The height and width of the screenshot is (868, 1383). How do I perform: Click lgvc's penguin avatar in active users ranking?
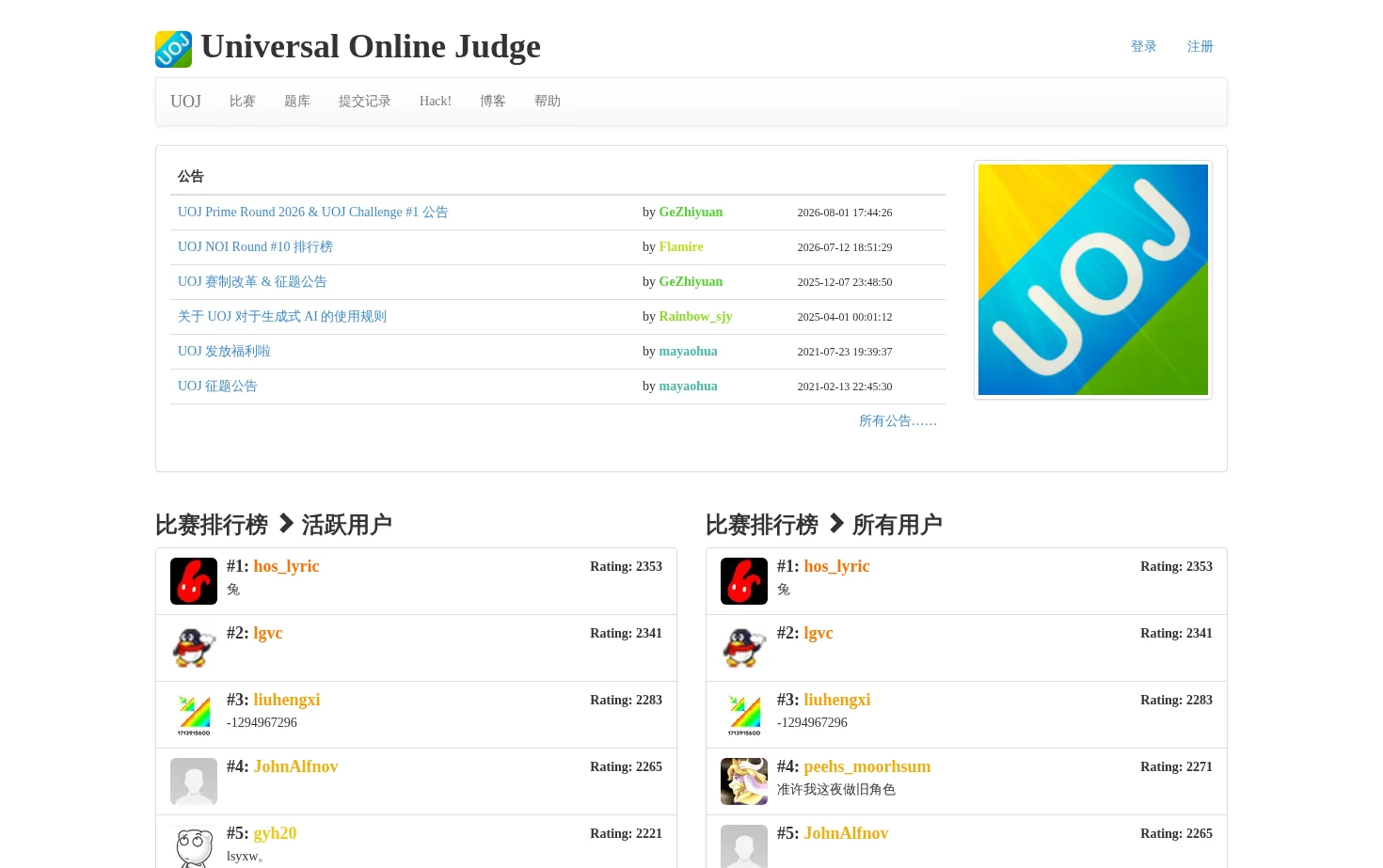(194, 648)
